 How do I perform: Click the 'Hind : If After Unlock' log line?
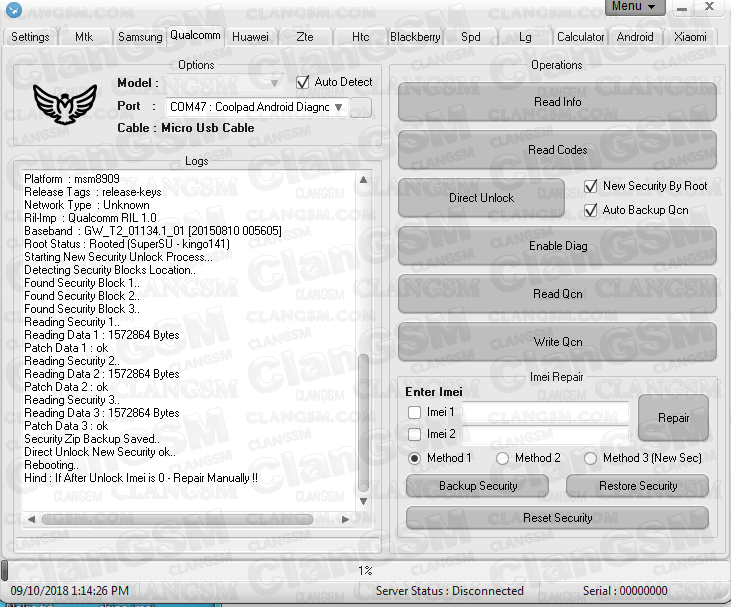tap(141, 478)
